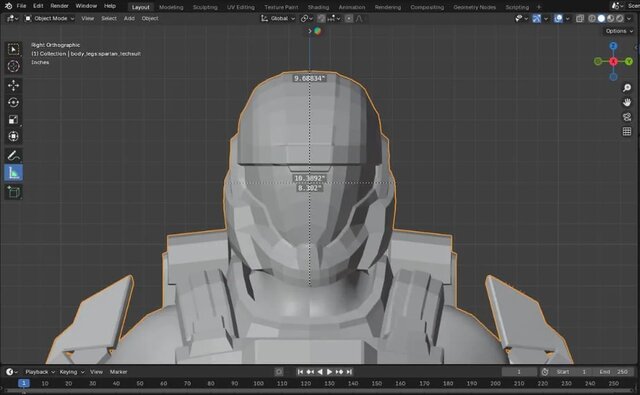Image resolution: width=640 pixels, height=395 pixels.
Task: Toggle viewport overlays display
Action: tap(558, 18)
